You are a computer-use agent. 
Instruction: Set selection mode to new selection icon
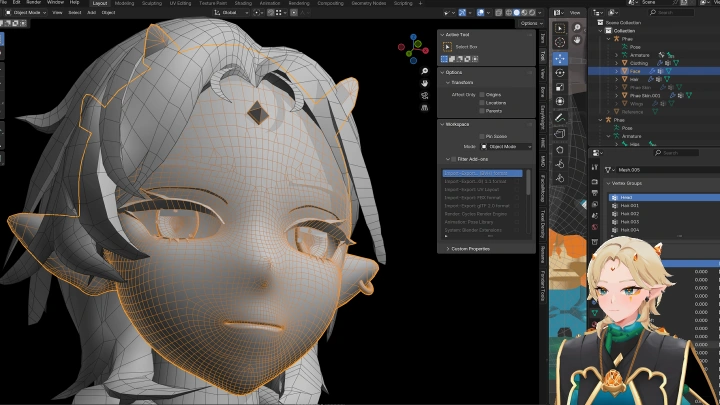(444, 59)
